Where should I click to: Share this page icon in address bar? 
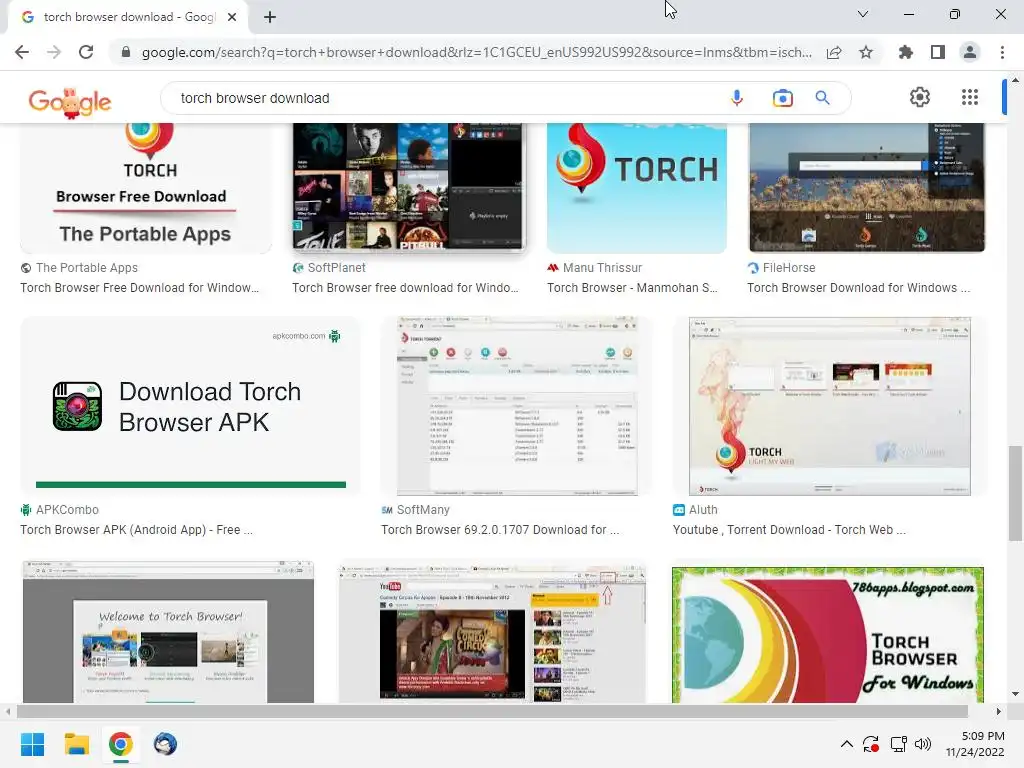coord(834,52)
